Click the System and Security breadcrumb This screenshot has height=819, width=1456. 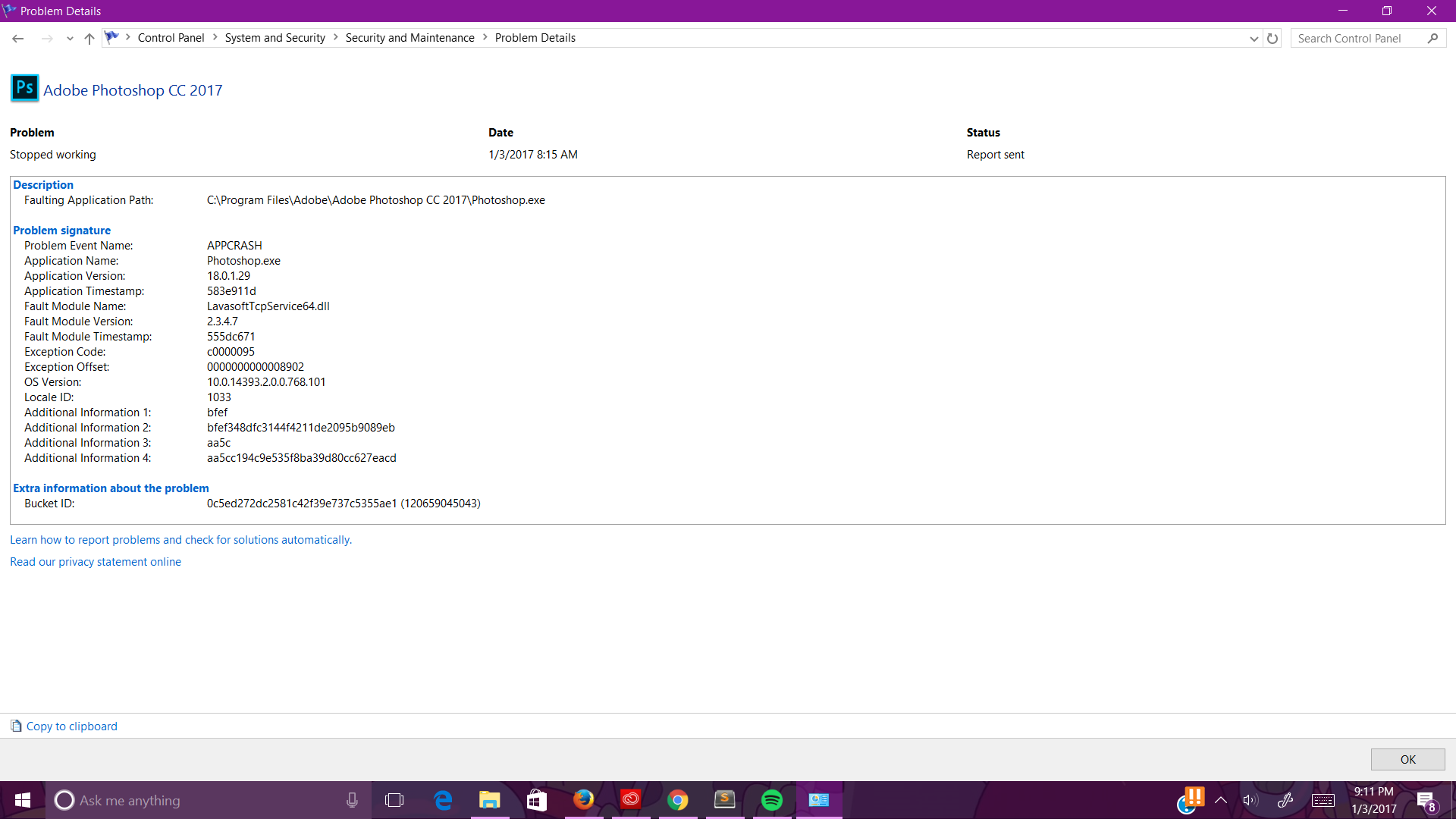pyautogui.click(x=275, y=37)
